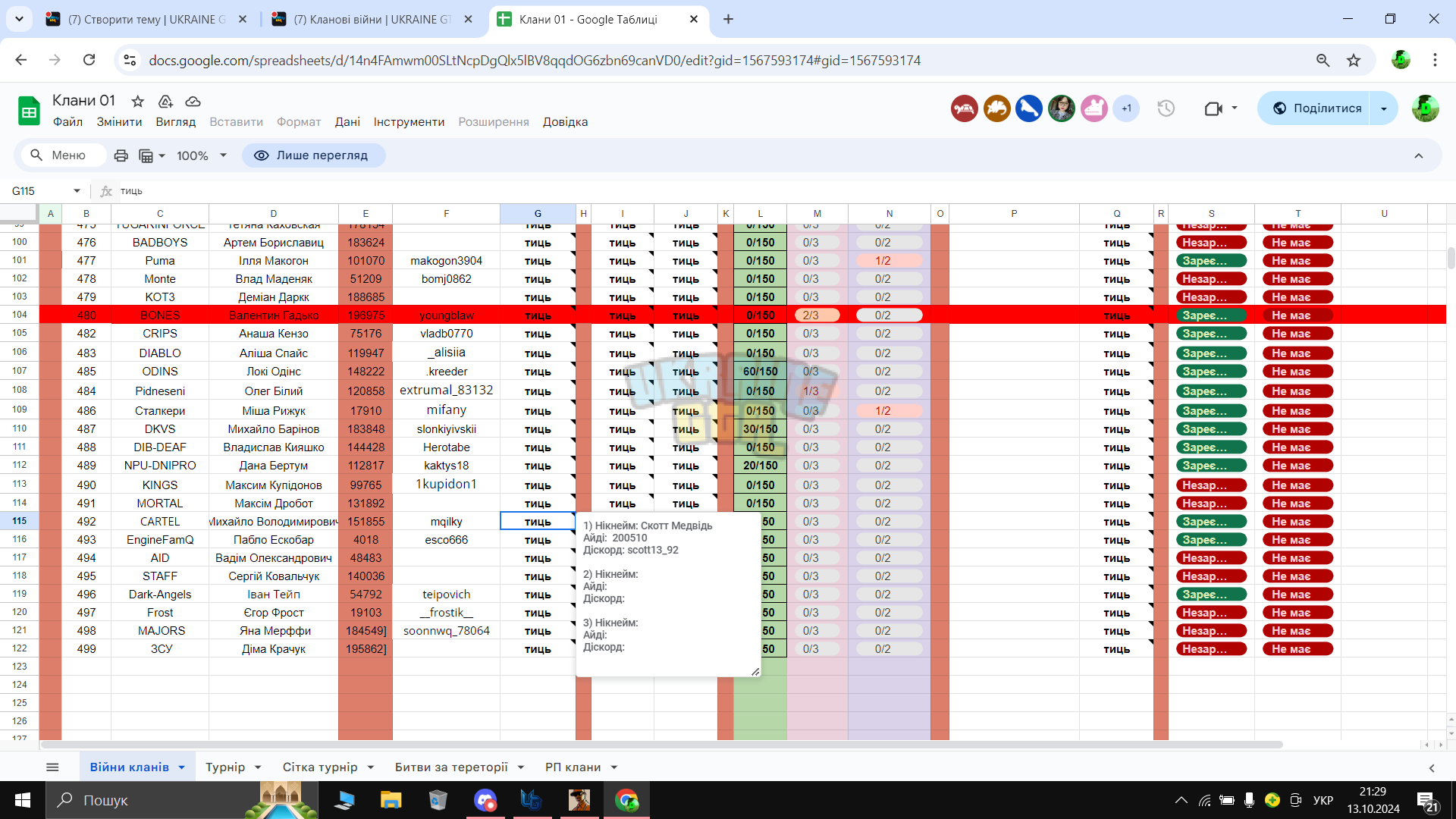Open Війни кланів sheet tab menu arrow
Image resolution: width=1456 pixels, height=819 pixels.
tap(182, 767)
